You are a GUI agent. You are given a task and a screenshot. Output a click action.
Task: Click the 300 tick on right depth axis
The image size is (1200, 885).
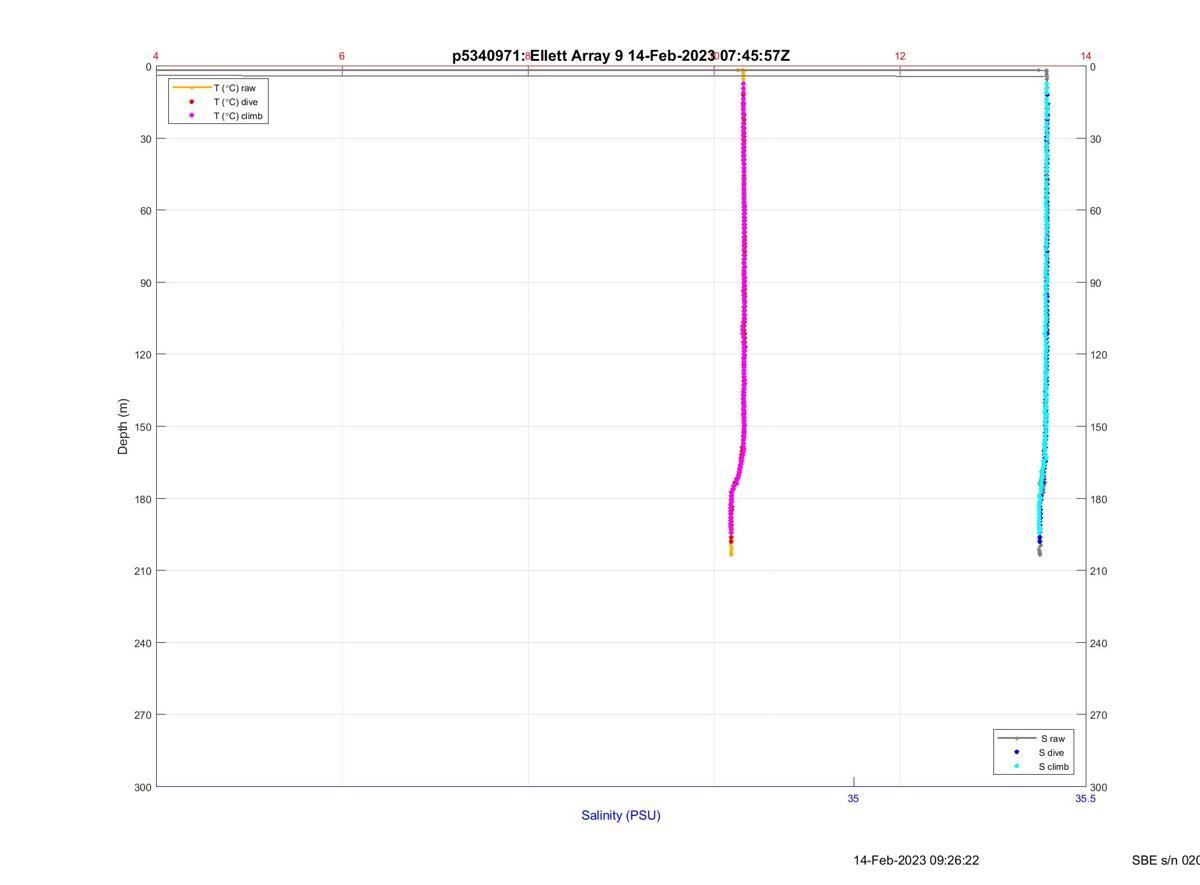pyautogui.click(x=1099, y=787)
